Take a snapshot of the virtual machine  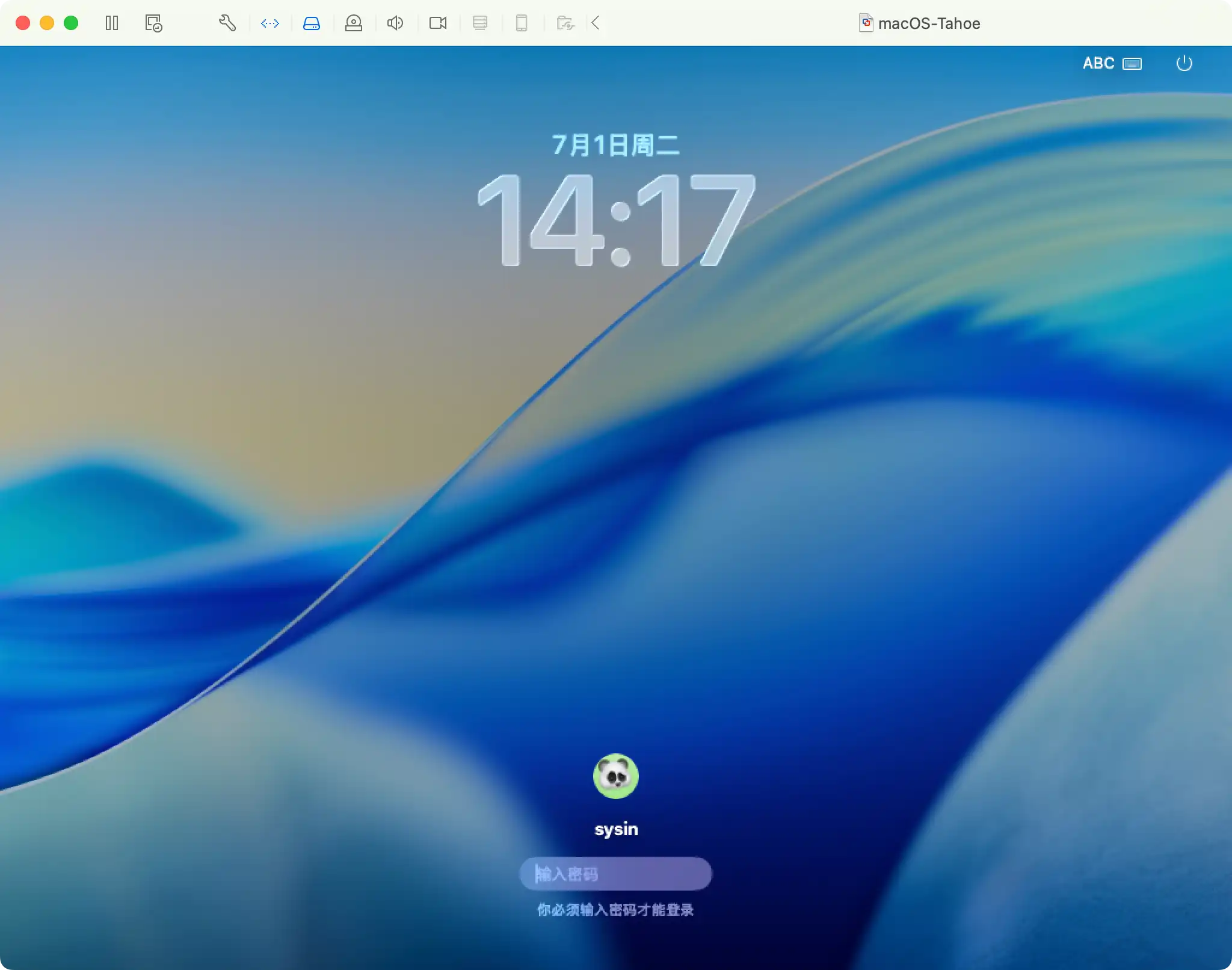click(152, 23)
